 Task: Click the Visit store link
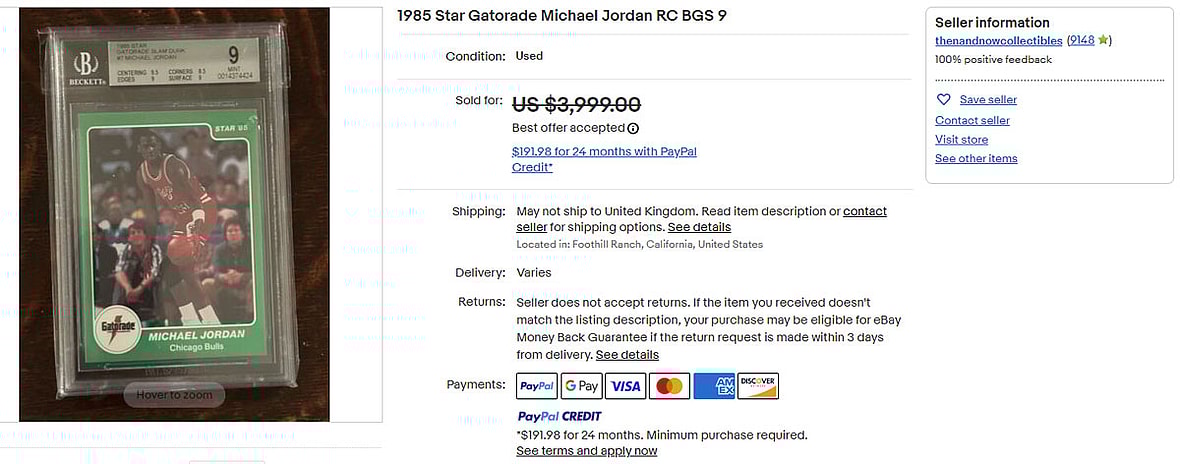[961, 140]
